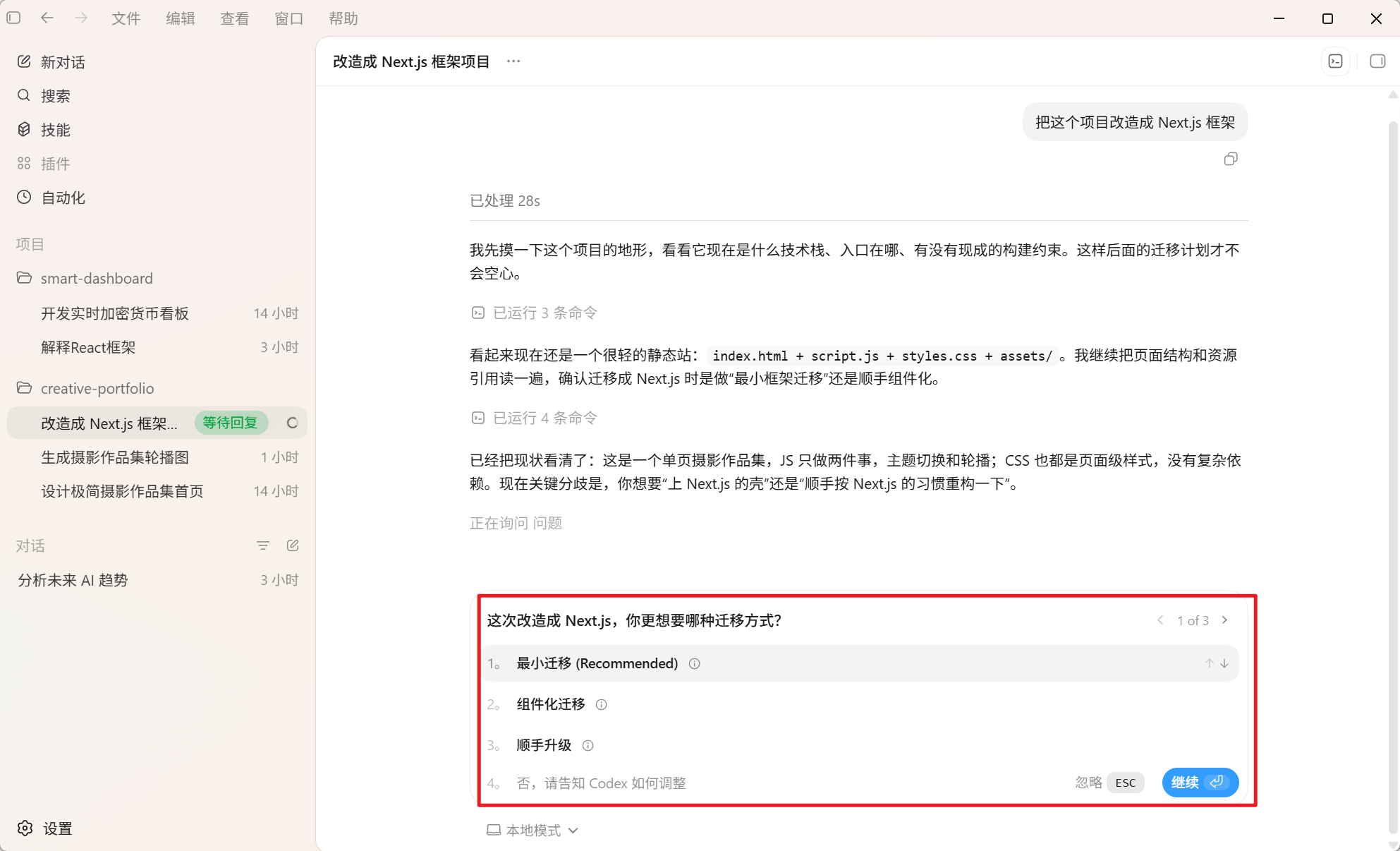Viewport: 1400px width, 851px height.
Task: Select option 组件化迁移
Action: pos(859,704)
